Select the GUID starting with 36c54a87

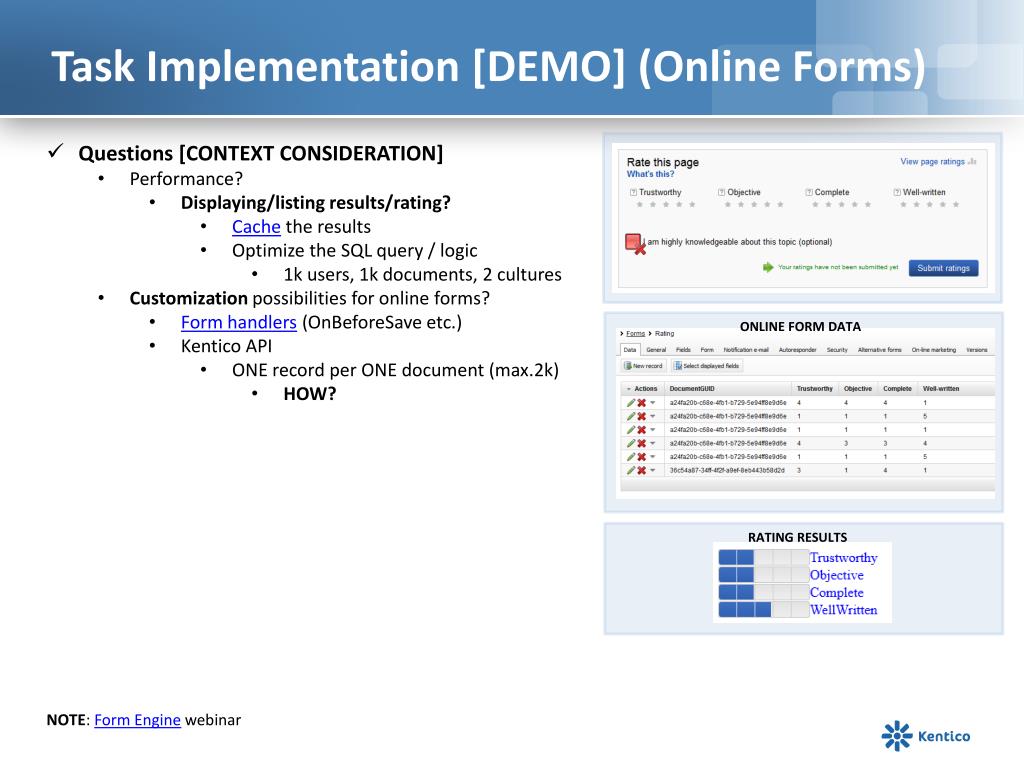(727, 470)
